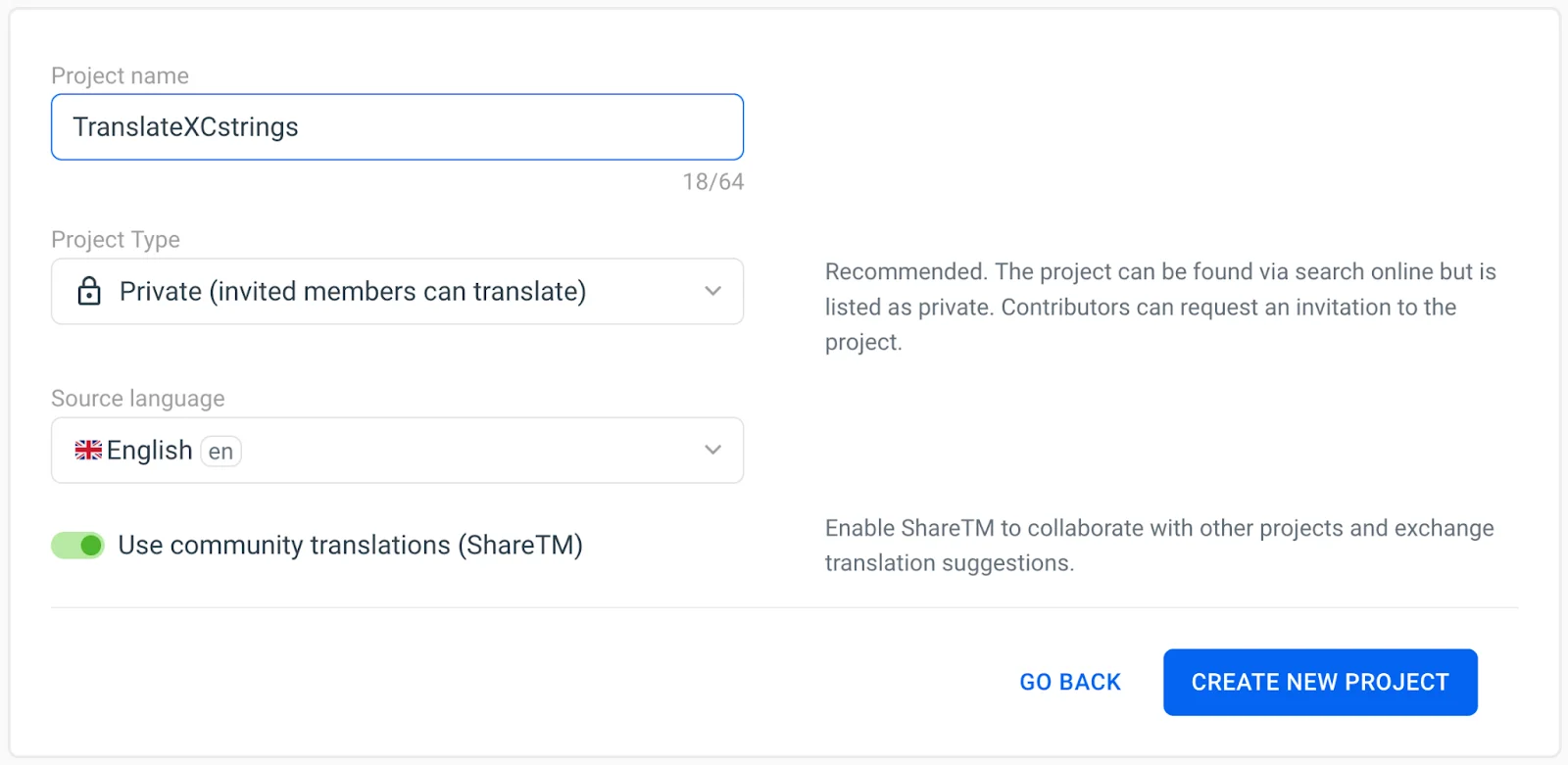
Task: Click the "Source language" field label
Action: tap(138, 399)
